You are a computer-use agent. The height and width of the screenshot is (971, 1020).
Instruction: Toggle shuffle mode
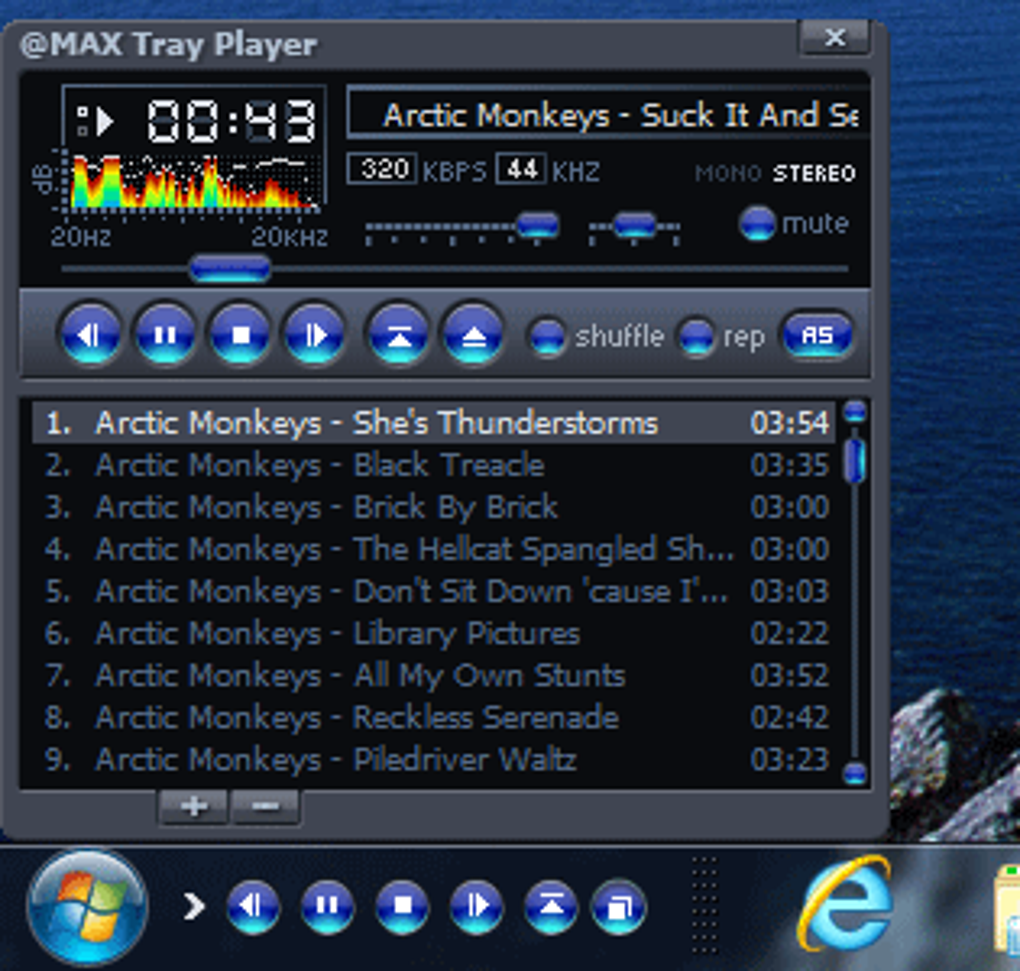click(x=547, y=337)
